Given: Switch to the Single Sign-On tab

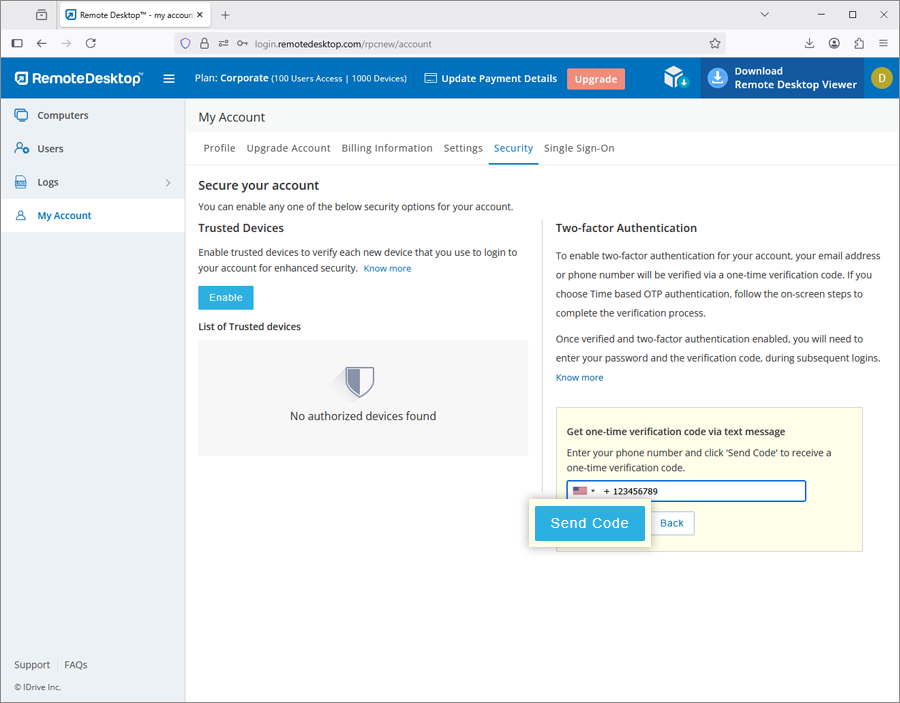Looking at the screenshot, I should point(579,148).
